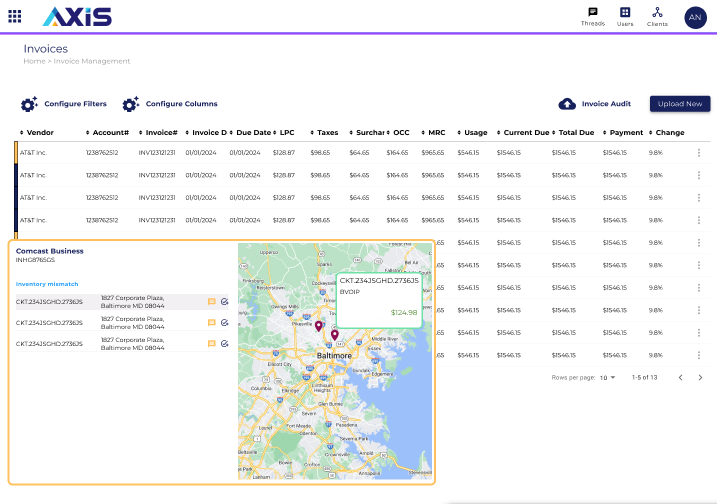The width and height of the screenshot is (717, 504).
Task: Click the check-circle icon in the second circuit row
Action: point(225,323)
